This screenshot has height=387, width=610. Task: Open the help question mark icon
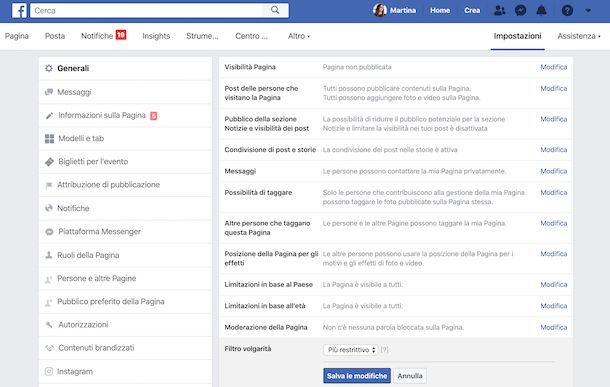click(567, 11)
